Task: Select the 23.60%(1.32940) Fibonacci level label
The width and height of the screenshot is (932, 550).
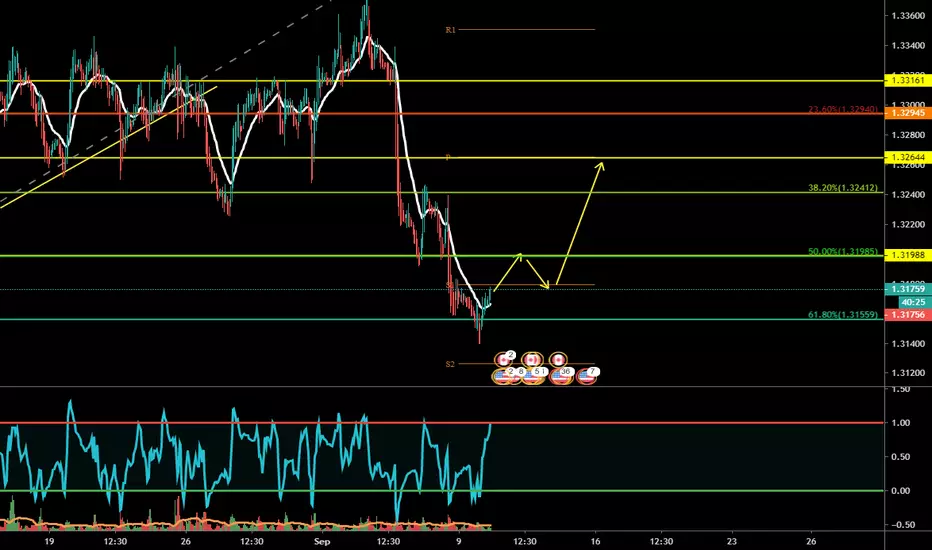Action: 843,109
